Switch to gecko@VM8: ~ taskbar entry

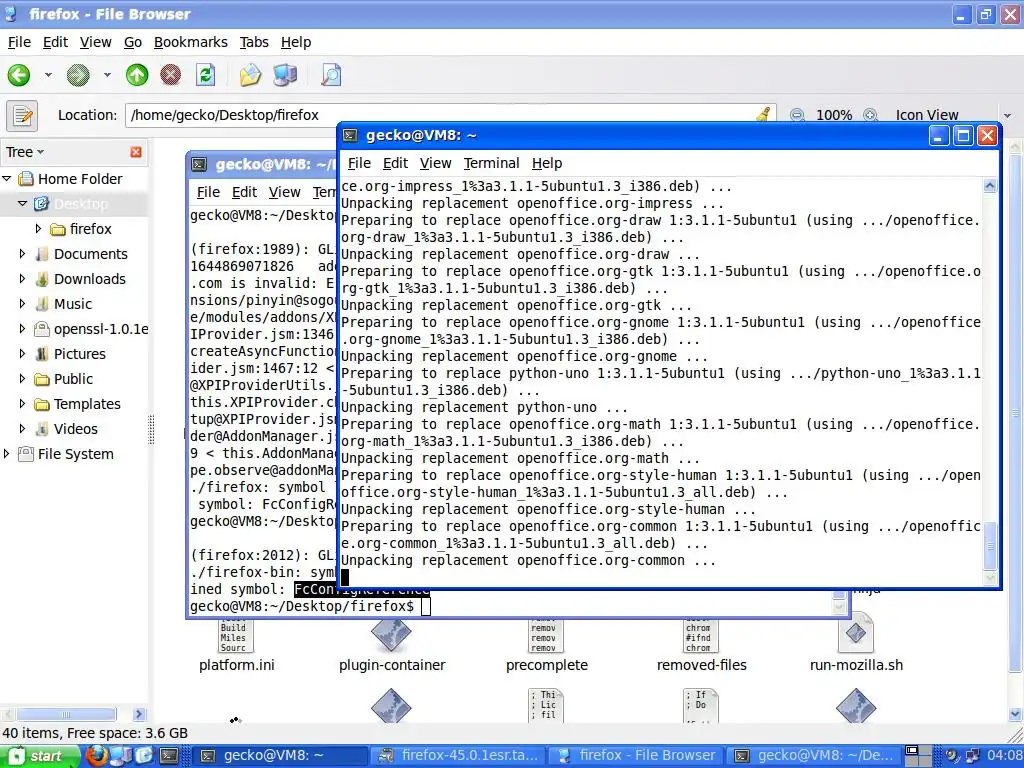(x=281, y=756)
